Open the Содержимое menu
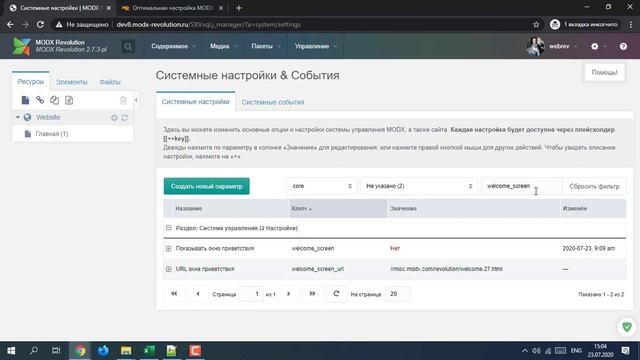The image size is (640, 360). (x=173, y=47)
